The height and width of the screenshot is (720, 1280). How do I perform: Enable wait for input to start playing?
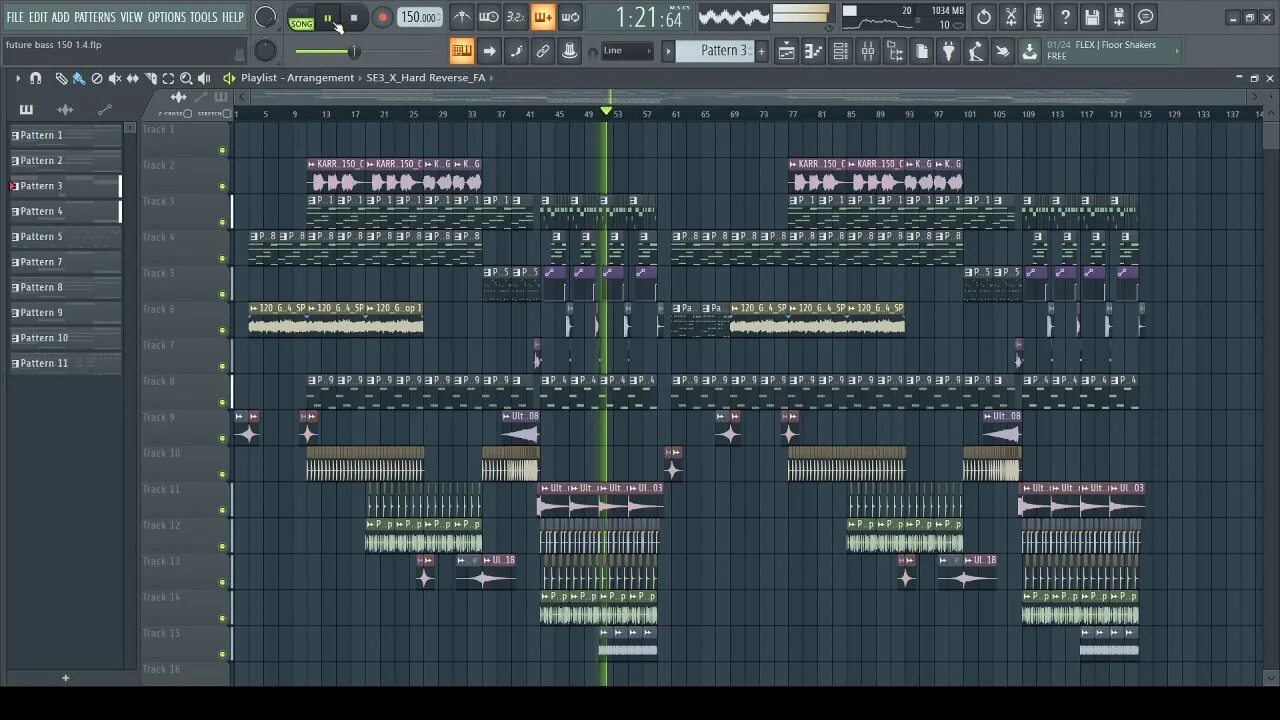click(x=489, y=17)
